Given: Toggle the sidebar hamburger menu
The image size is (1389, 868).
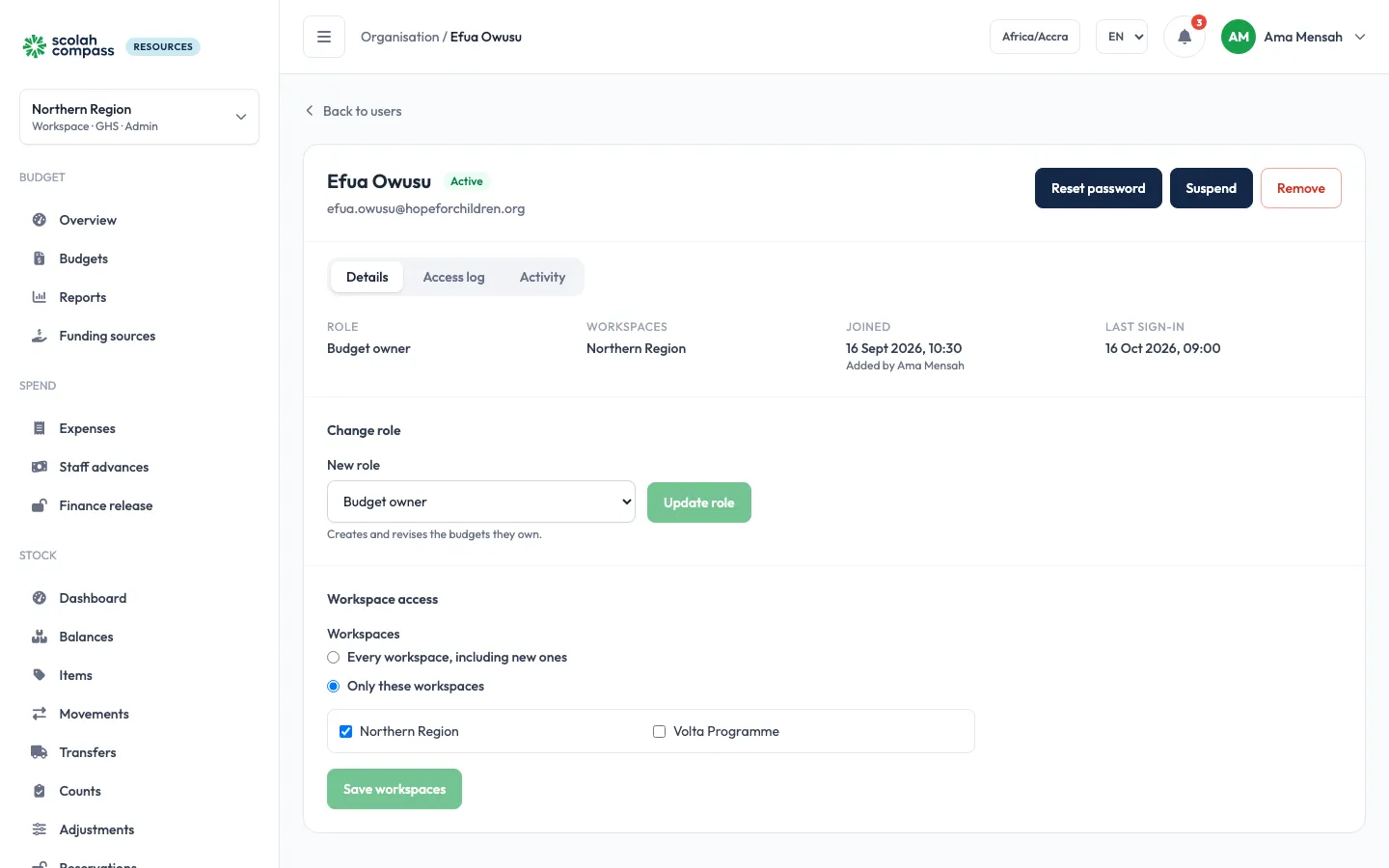Looking at the screenshot, I should coord(324,37).
